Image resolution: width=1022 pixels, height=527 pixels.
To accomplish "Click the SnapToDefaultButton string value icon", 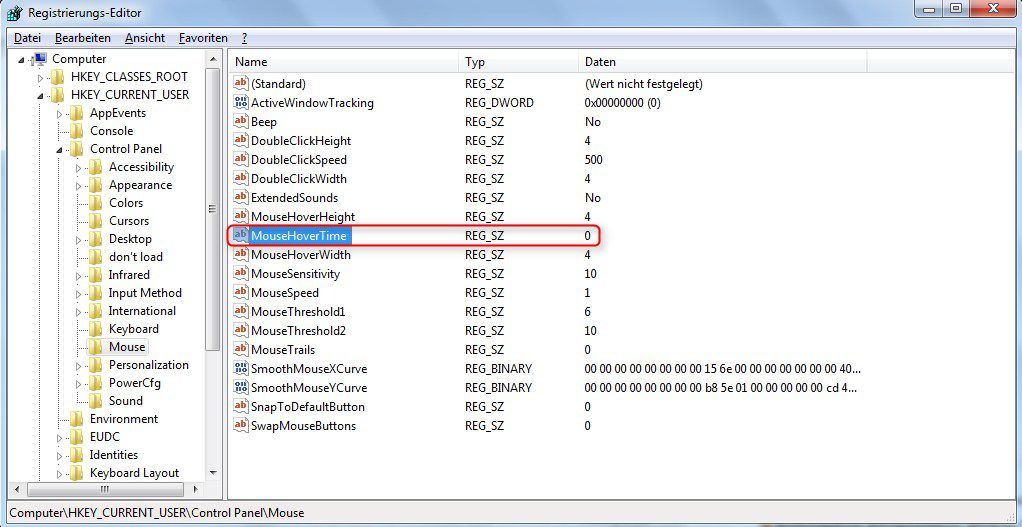I will pos(241,406).
